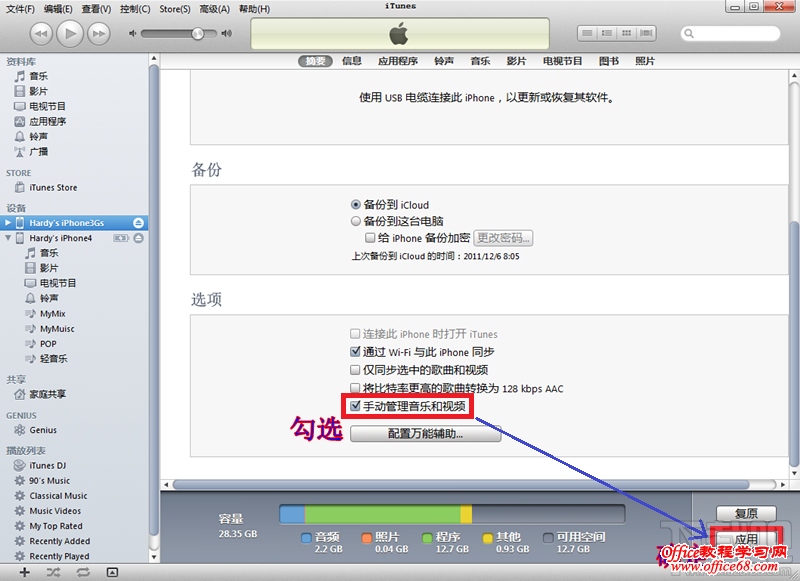The width and height of the screenshot is (800, 581).
Task: Open MyMix playlist under iPhone4
Action: [x=52, y=314]
